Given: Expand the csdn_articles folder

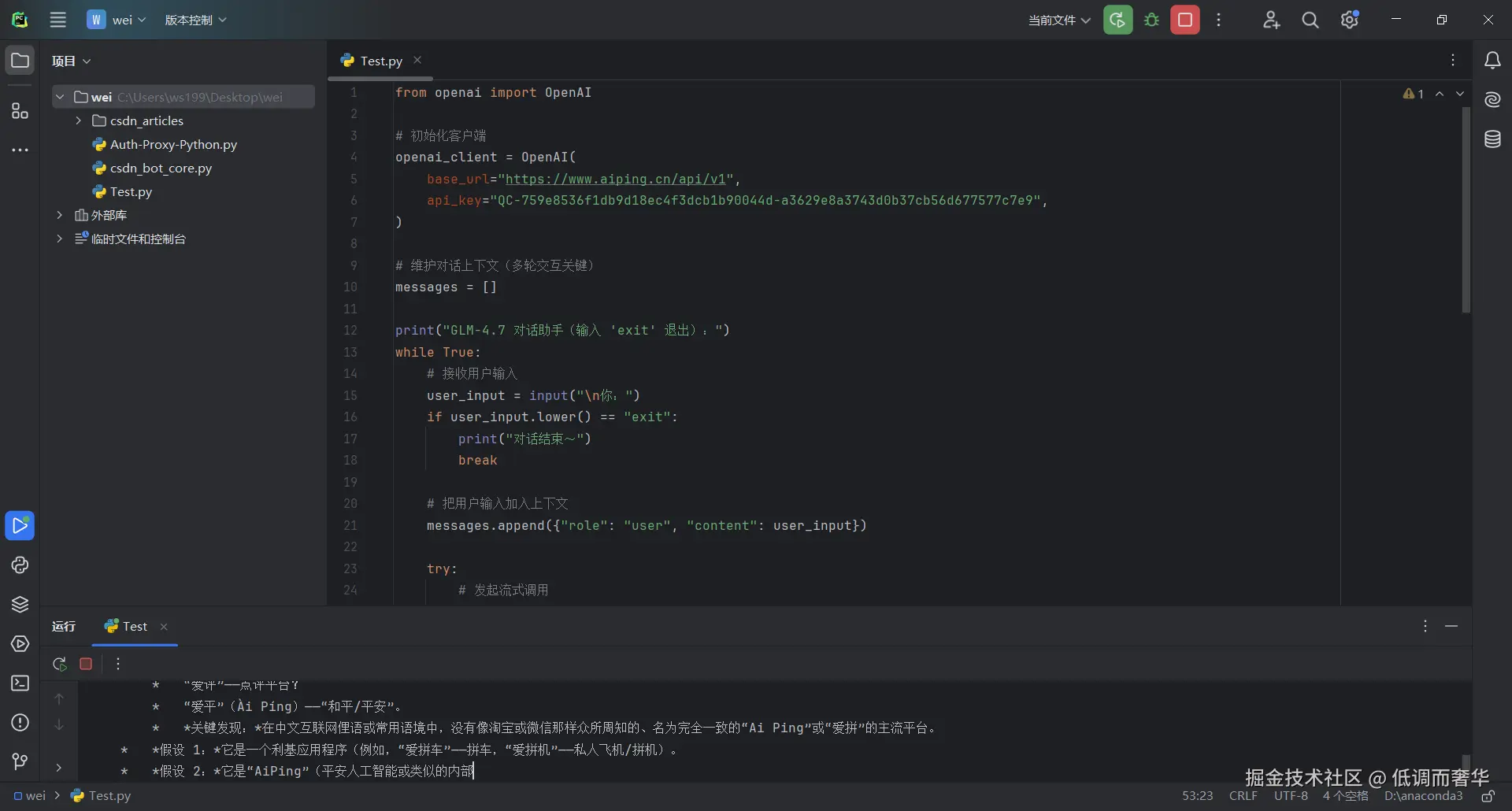Looking at the screenshot, I should (79, 120).
